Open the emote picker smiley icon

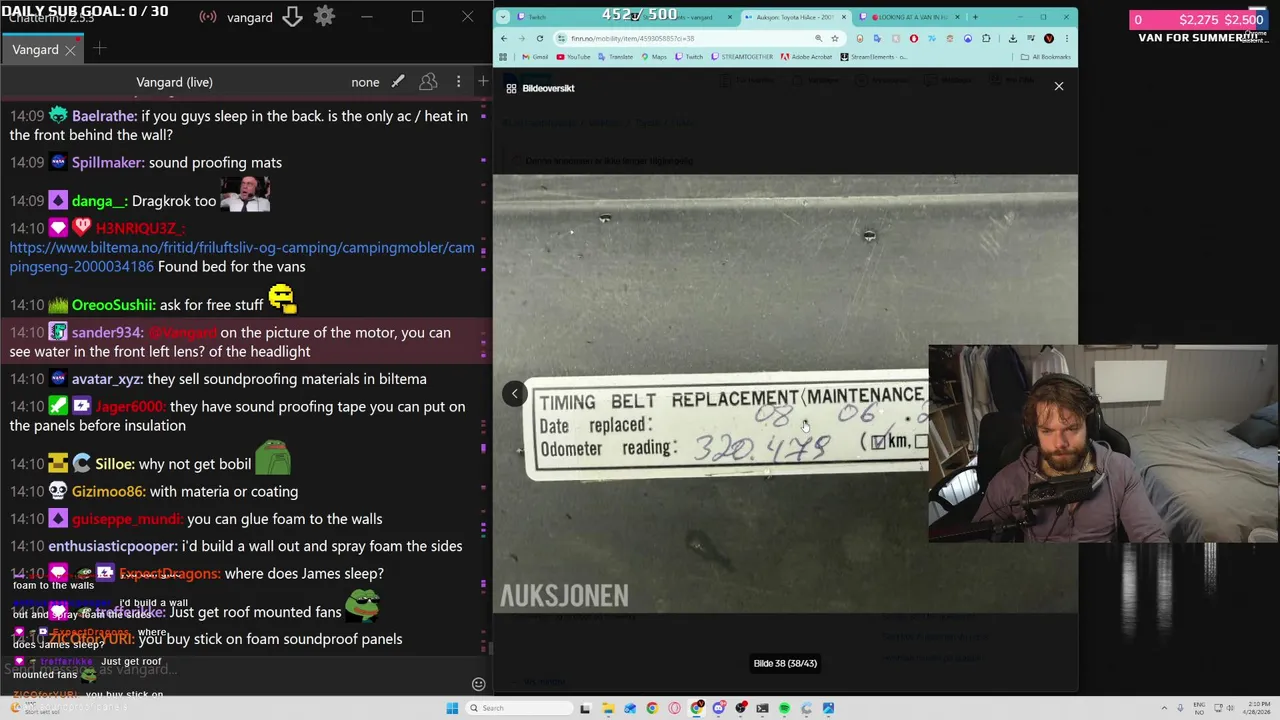(478, 684)
